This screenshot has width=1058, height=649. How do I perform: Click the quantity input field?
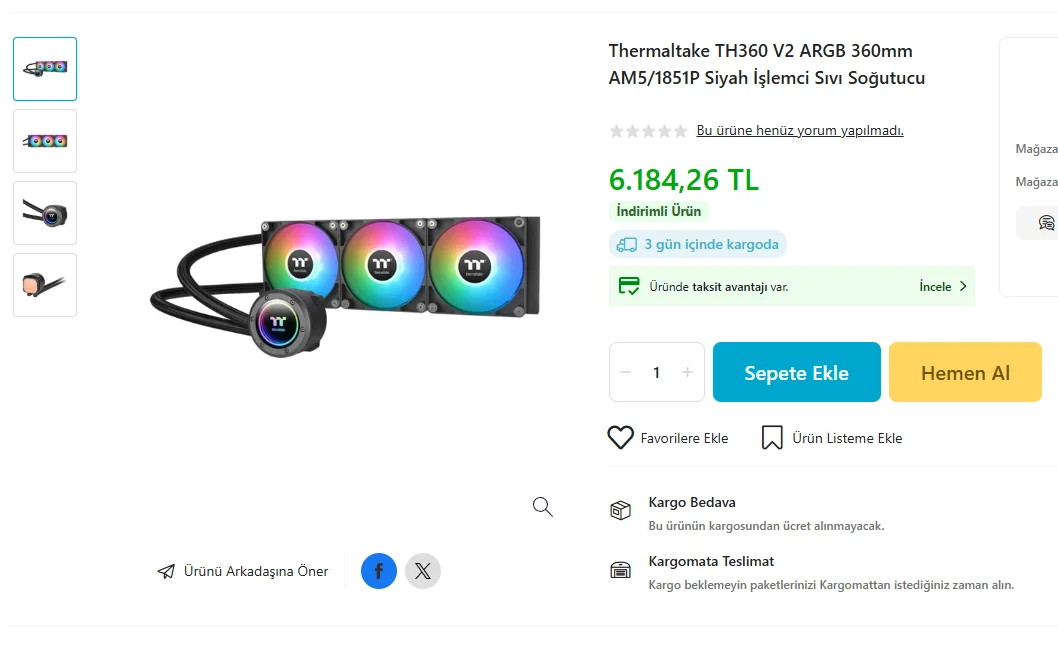pos(656,373)
